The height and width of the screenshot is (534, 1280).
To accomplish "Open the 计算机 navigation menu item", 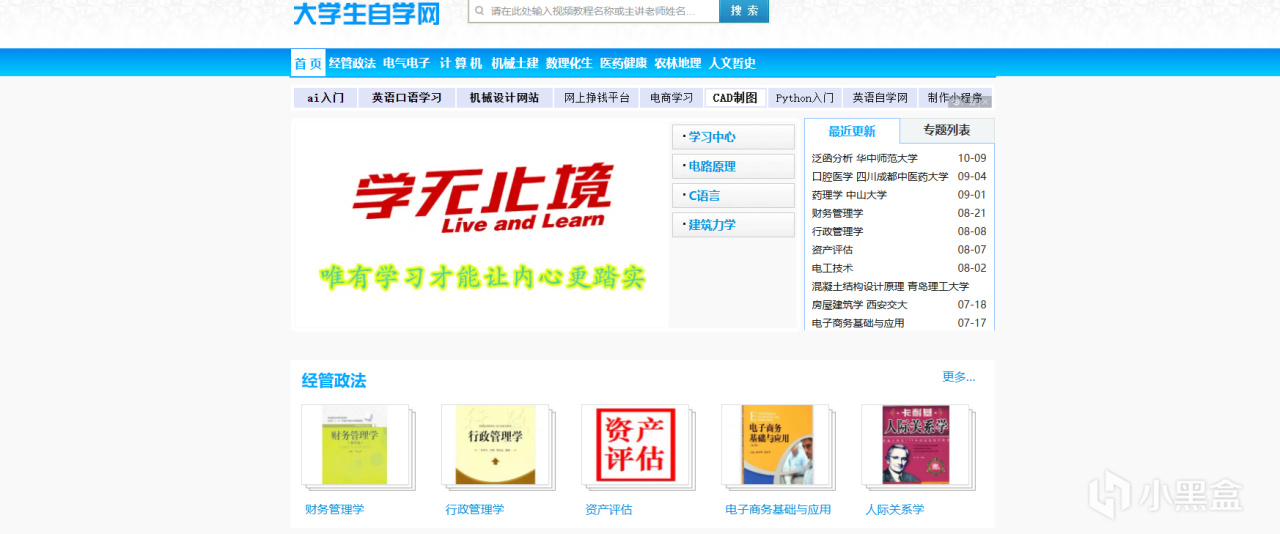I will pyautogui.click(x=460, y=63).
